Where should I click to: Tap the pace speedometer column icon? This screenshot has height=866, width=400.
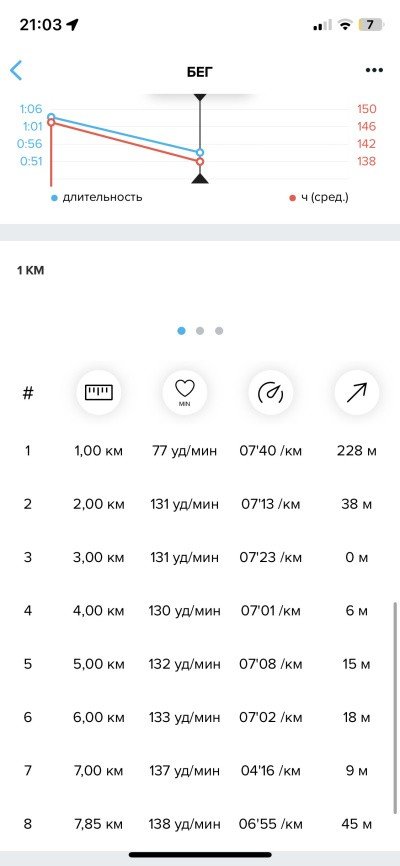pyautogui.click(x=271, y=393)
